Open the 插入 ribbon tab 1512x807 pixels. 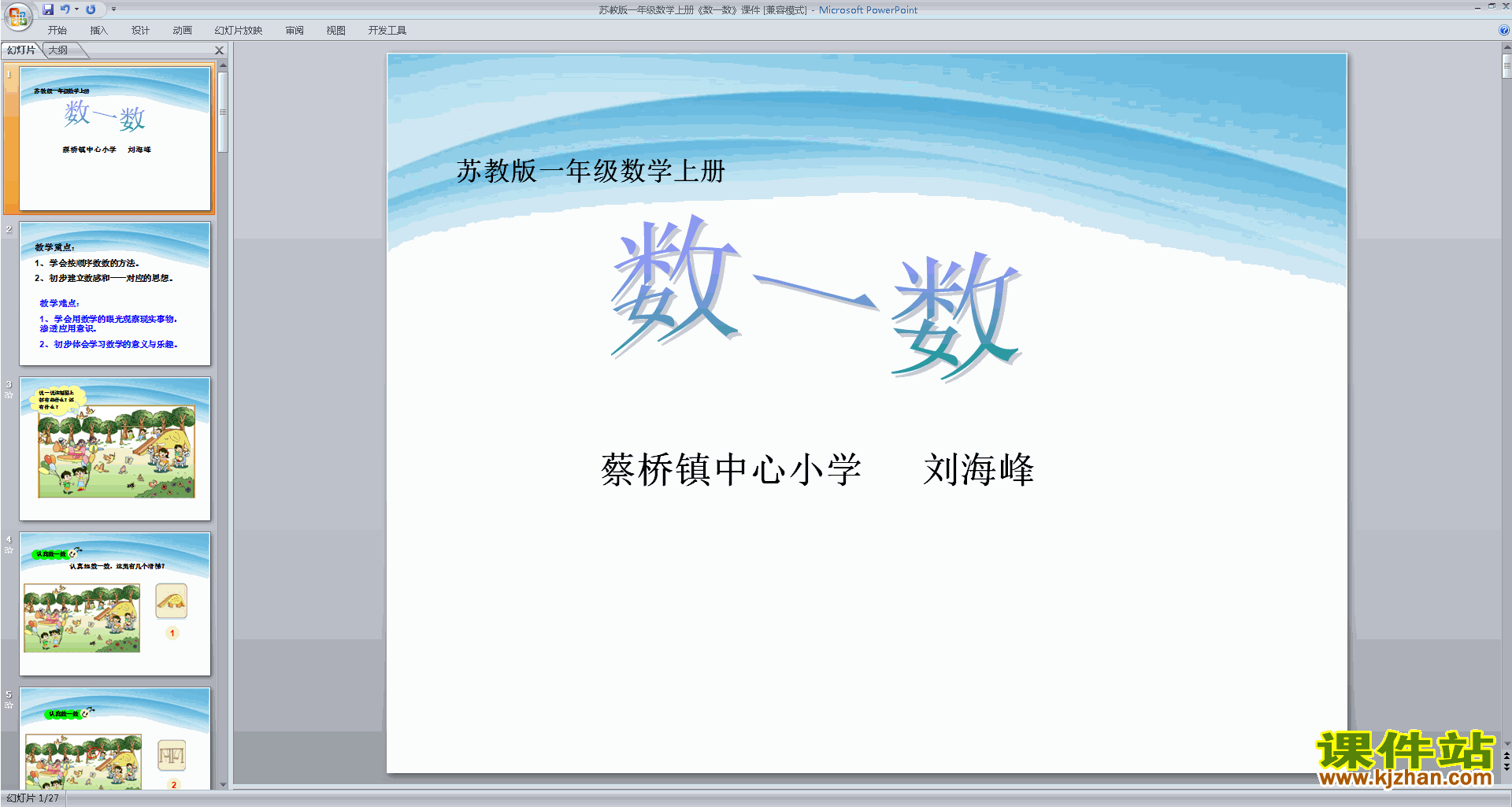click(x=99, y=30)
